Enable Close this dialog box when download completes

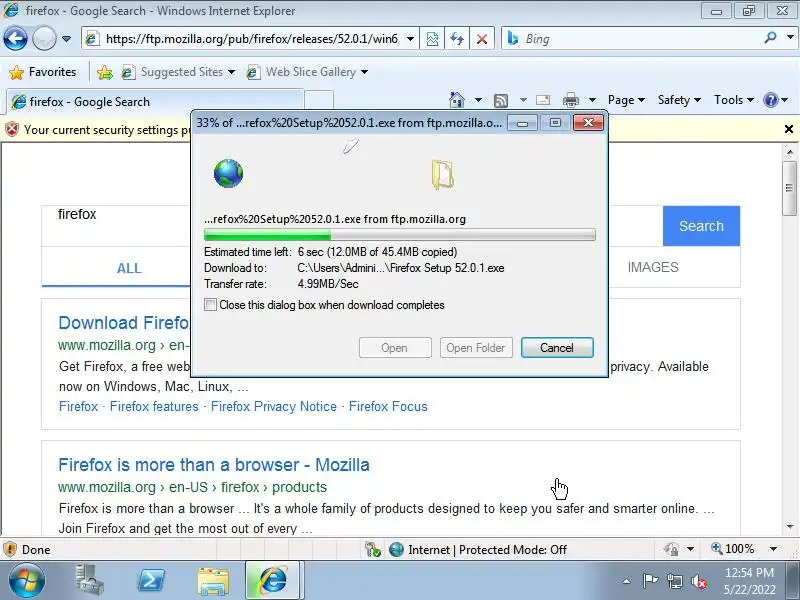[210, 305]
